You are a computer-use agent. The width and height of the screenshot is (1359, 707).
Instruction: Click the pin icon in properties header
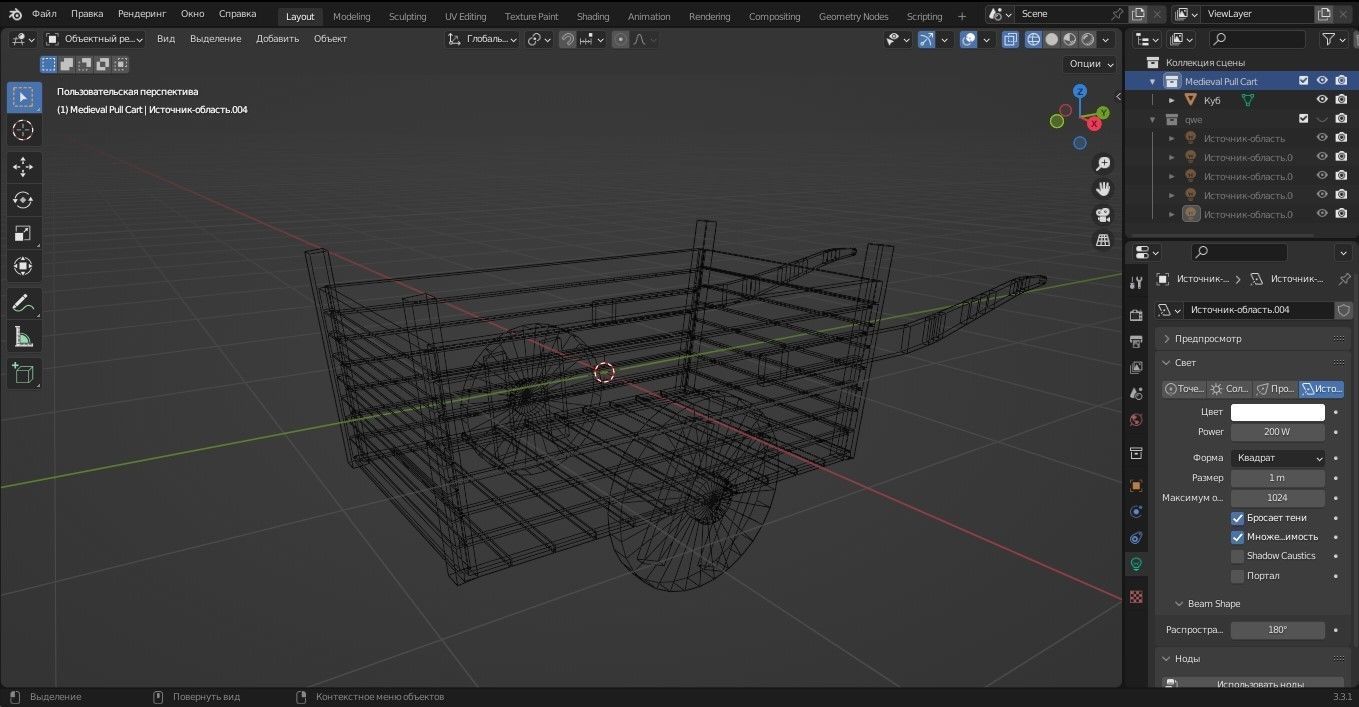click(x=1344, y=279)
